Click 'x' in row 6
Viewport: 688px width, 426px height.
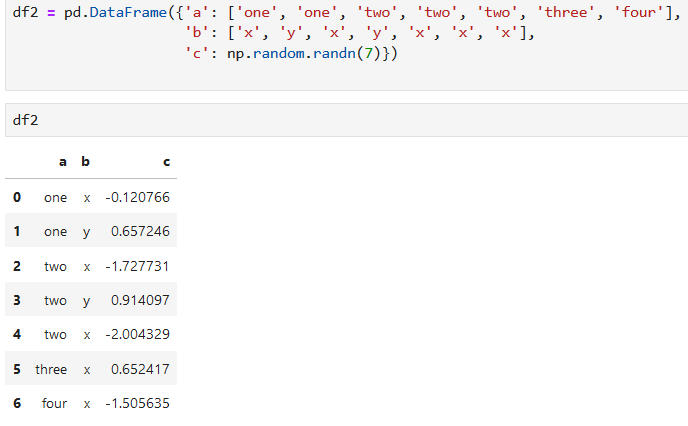pyautogui.click(x=87, y=404)
